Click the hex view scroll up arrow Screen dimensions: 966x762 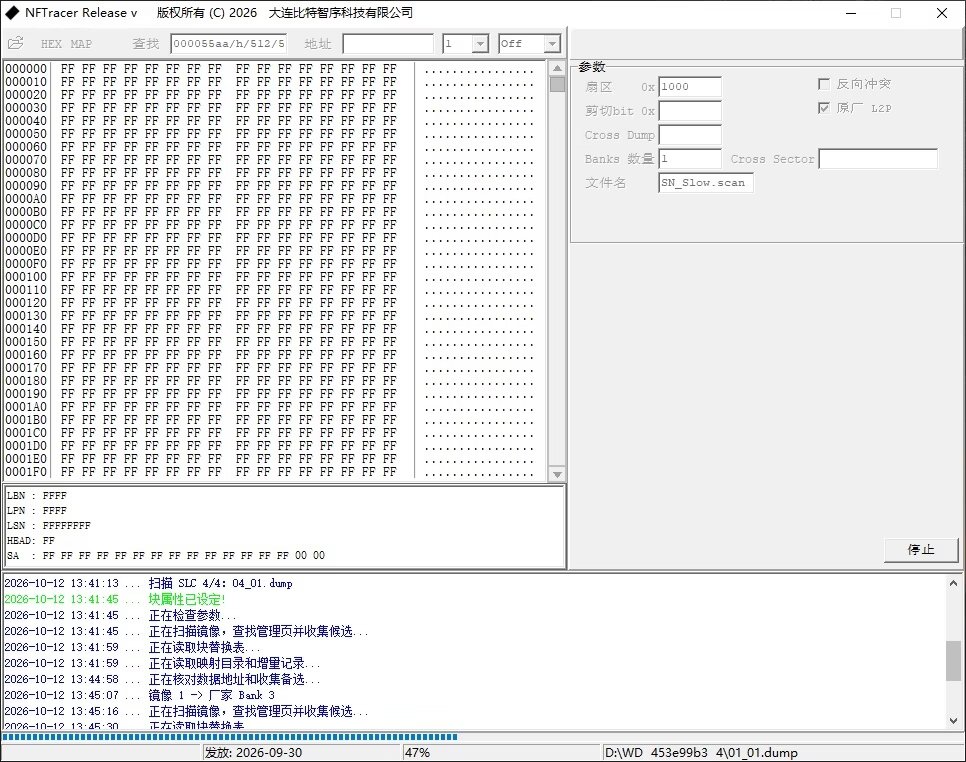pyautogui.click(x=557, y=68)
